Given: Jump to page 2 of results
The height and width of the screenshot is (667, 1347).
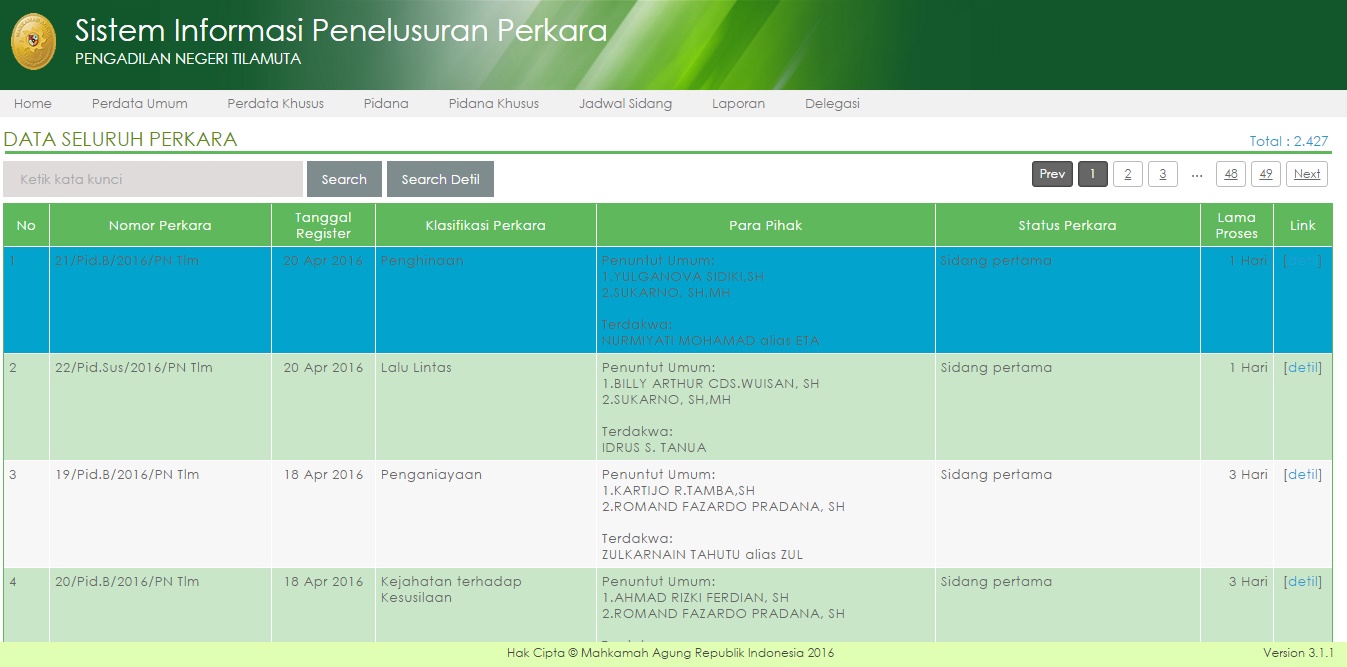Looking at the screenshot, I should [x=1127, y=174].
